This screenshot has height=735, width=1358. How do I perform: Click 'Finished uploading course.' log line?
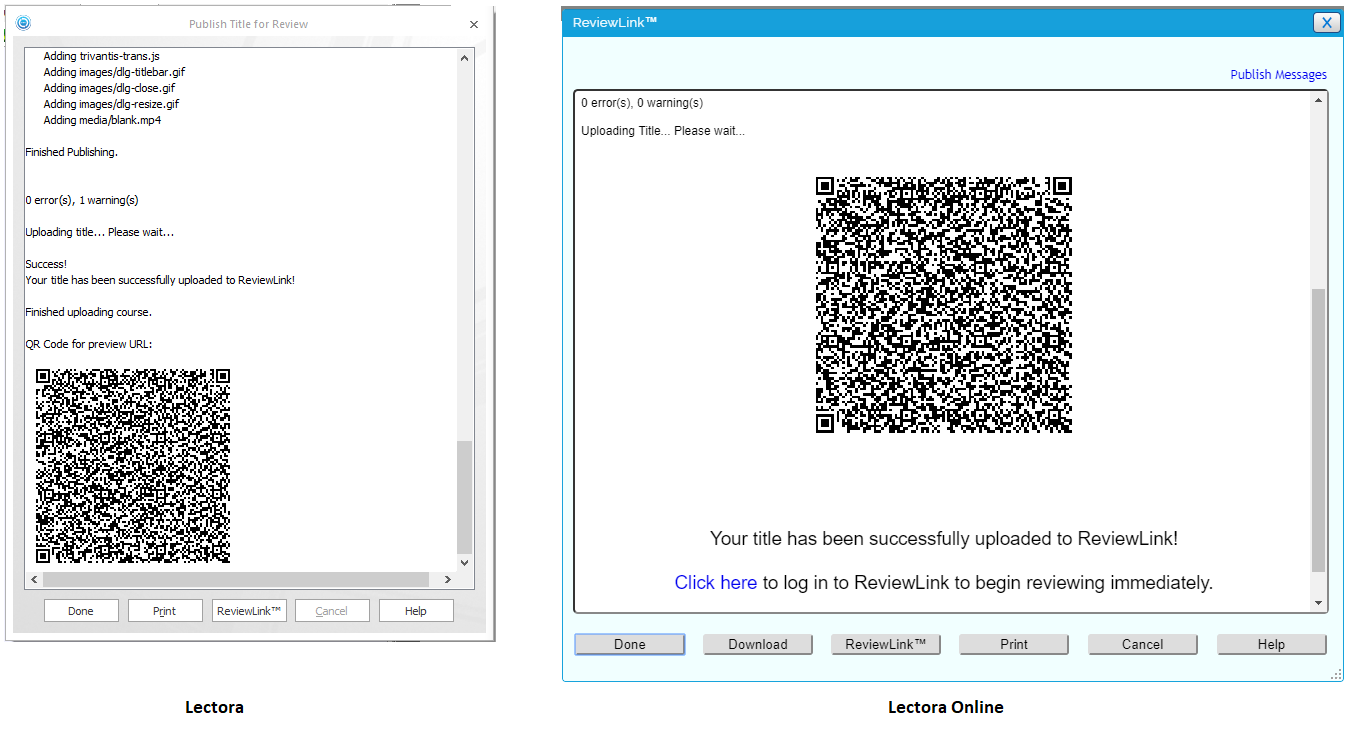point(88,313)
